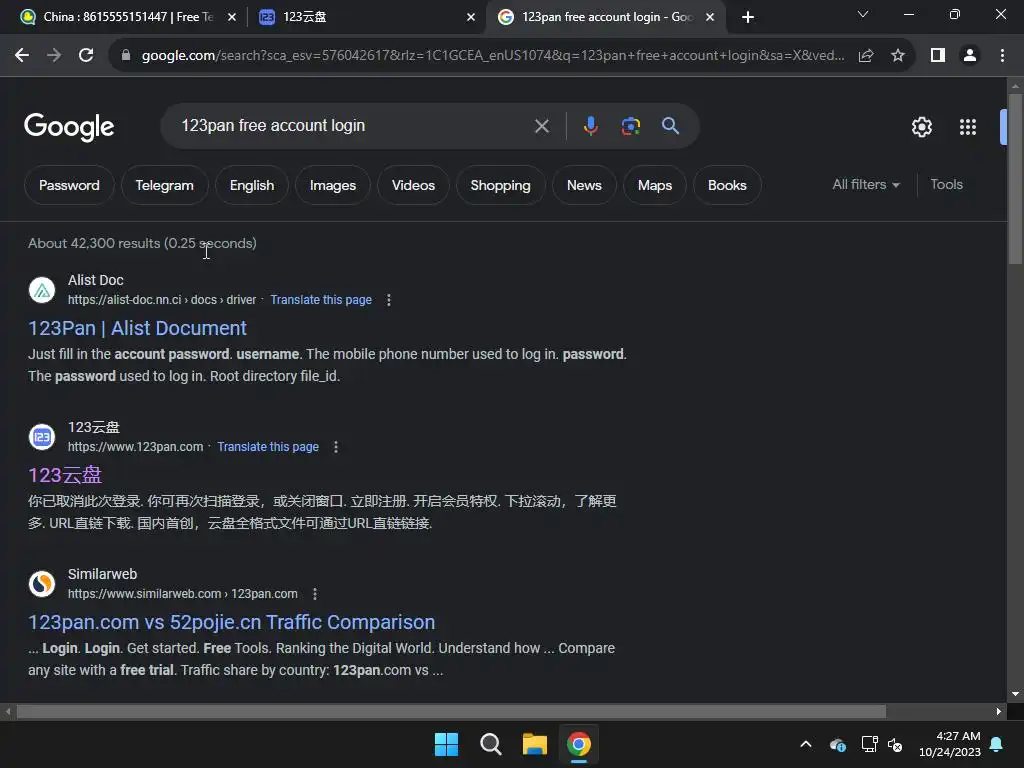Viewport: 1024px width, 768px height.
Task: View site information lock icon
Action: (126, 56)
